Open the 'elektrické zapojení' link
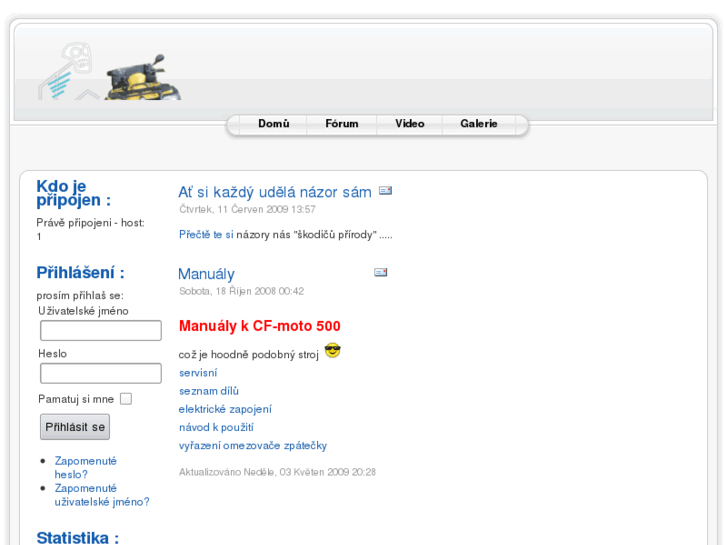This screenshot has height=545, width=727. tap(225, 409)
